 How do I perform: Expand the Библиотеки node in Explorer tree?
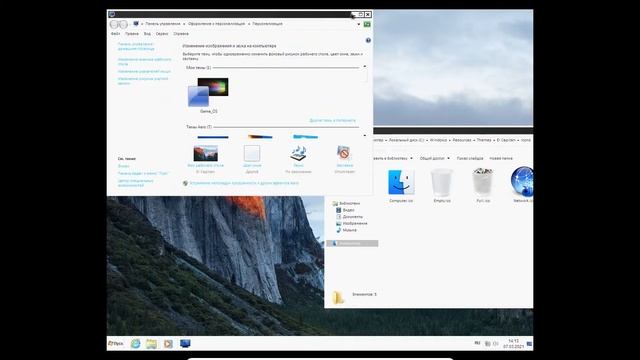pyautogui.click(x=346, y=203)
